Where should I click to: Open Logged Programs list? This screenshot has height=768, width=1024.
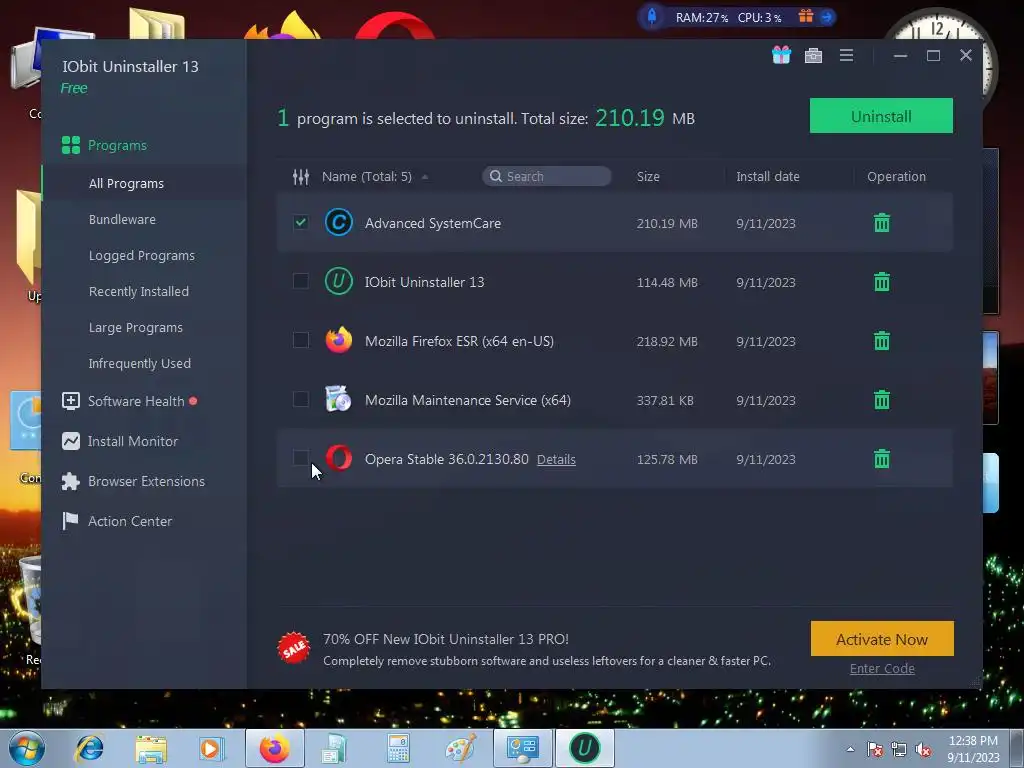(x=142, y=255)
